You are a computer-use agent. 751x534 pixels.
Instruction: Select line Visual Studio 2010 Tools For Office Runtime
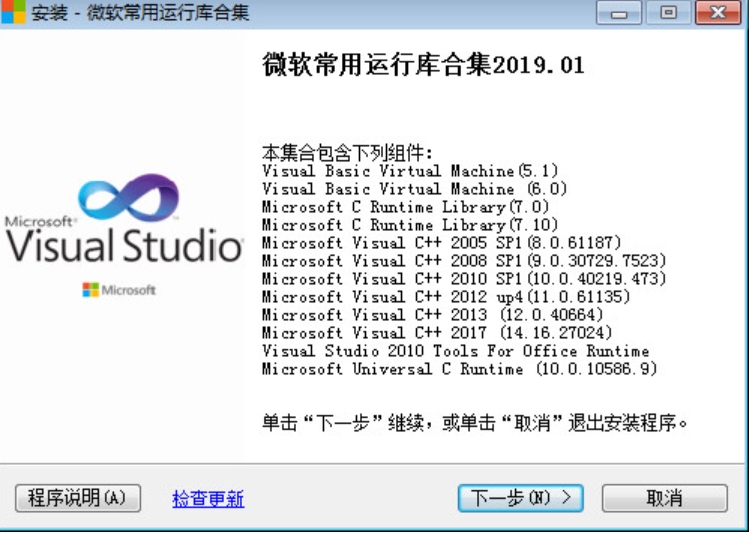pos(455,351)
